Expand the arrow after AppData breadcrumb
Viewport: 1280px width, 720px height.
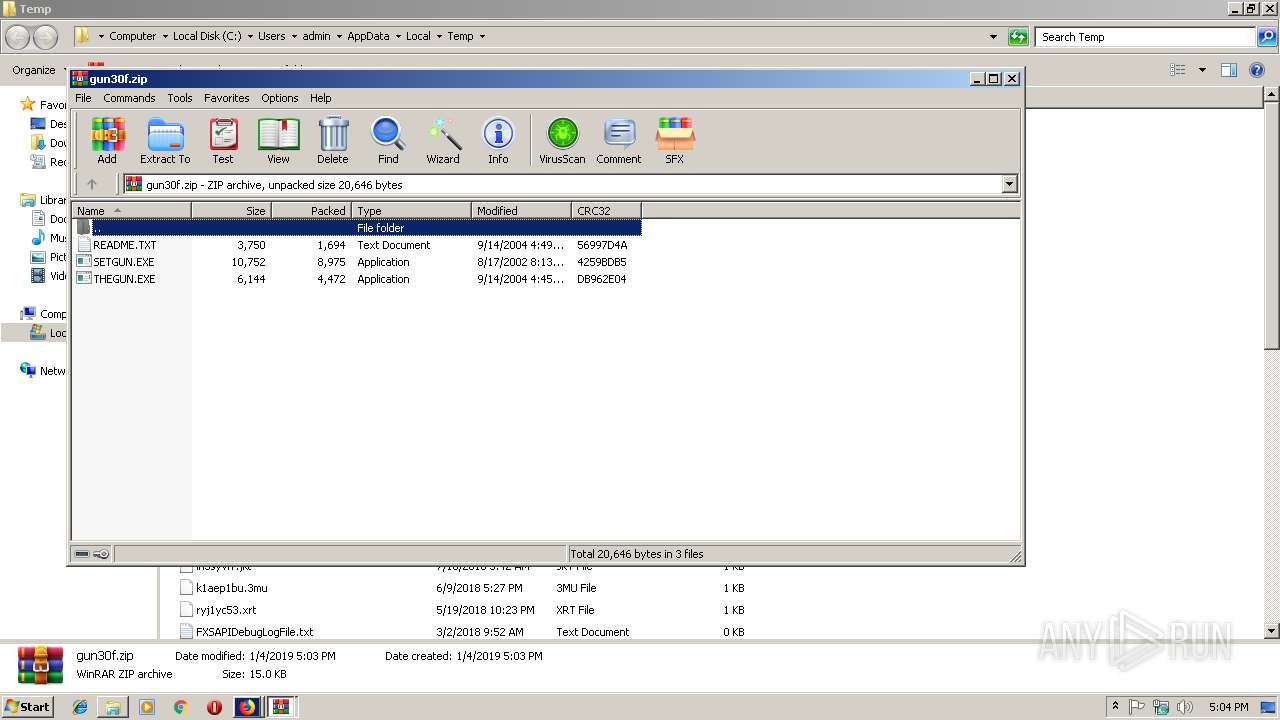tap(398, 36)
